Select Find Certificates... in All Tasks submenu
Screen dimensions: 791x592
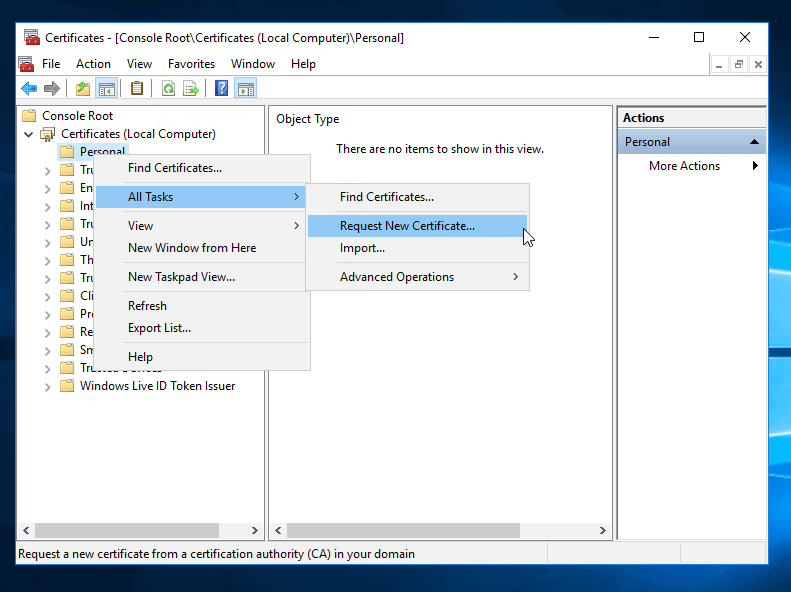coord(417,197)
